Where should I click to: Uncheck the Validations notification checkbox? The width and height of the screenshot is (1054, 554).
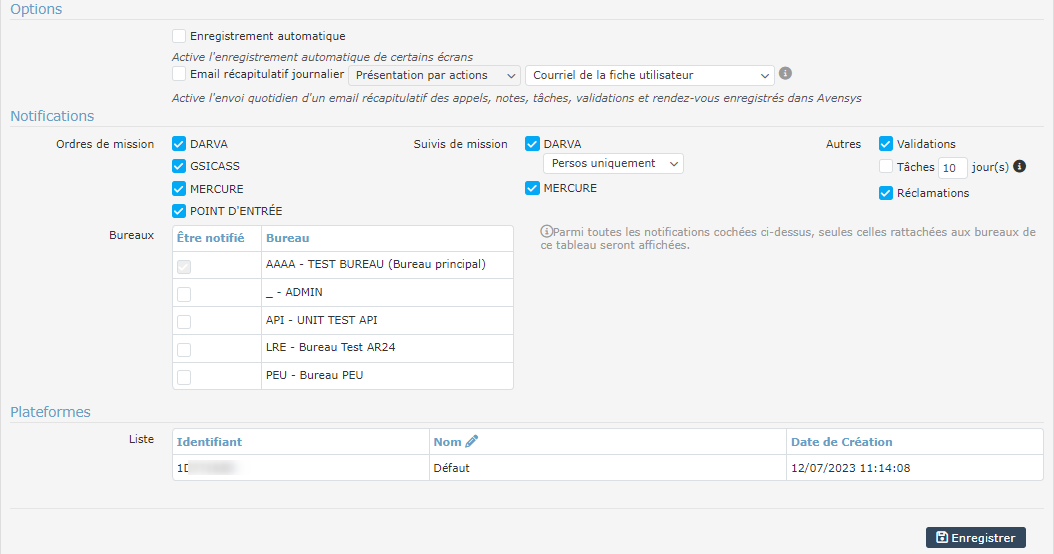pos(886,144)
